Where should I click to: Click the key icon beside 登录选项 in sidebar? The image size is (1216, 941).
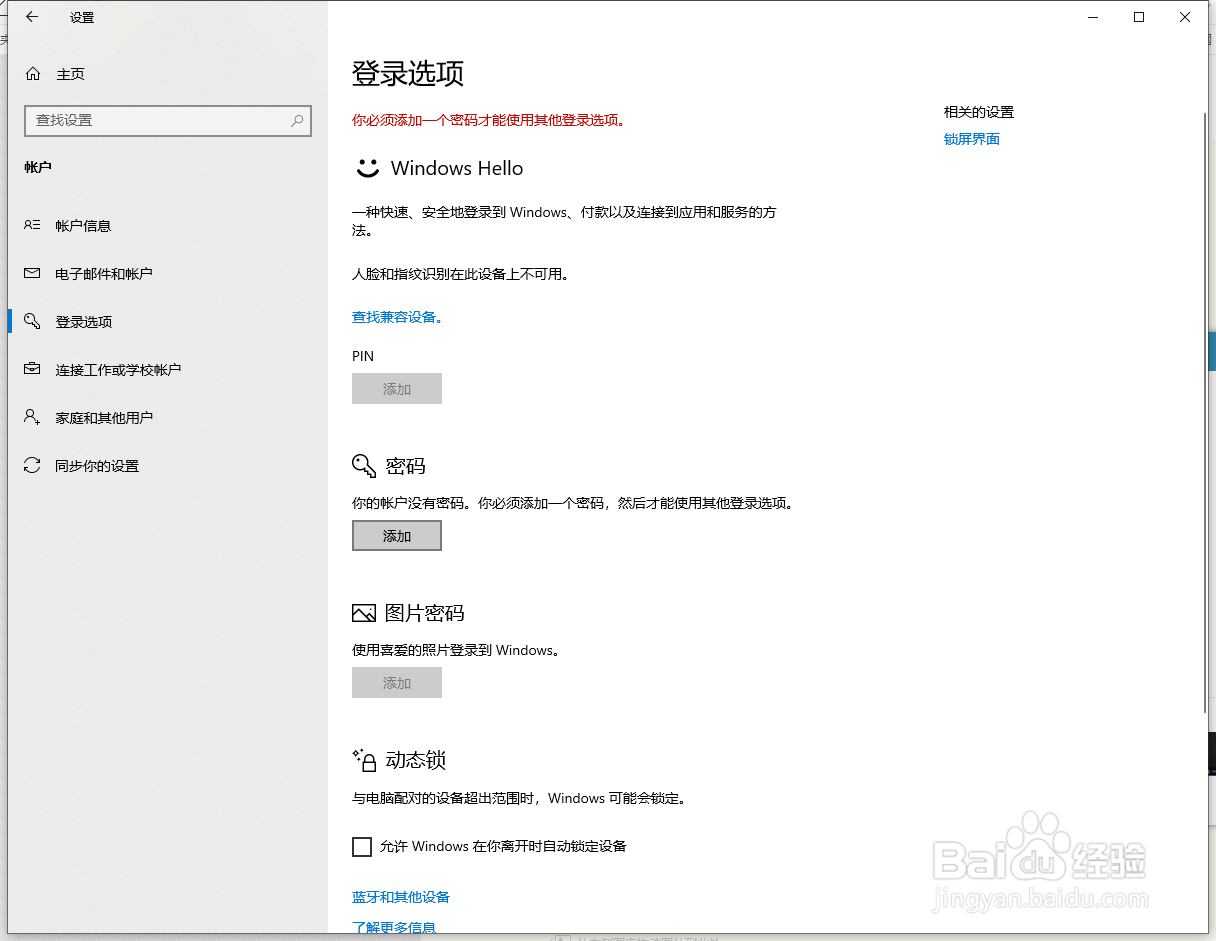(x=33, y=322)
